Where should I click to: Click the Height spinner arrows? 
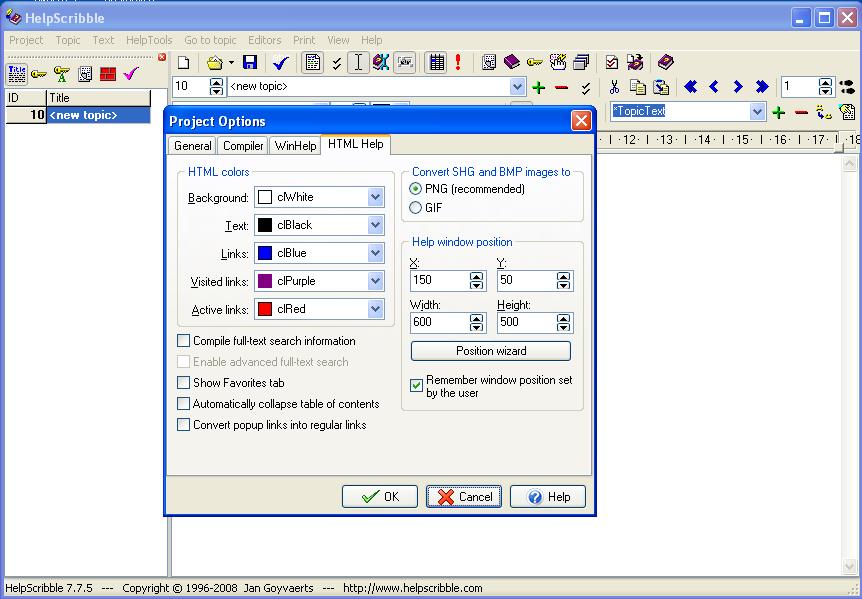(x=563, y=323)
